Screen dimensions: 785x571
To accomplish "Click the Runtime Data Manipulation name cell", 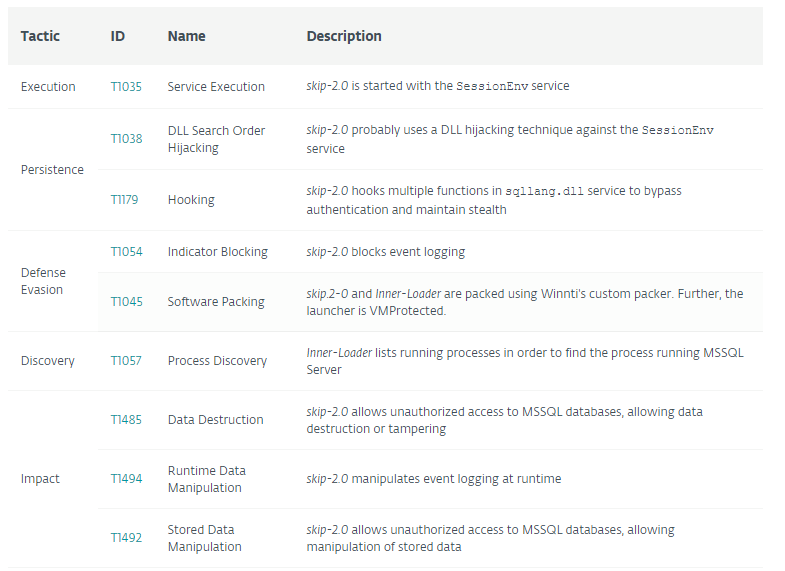I will [x=207, y=479].
